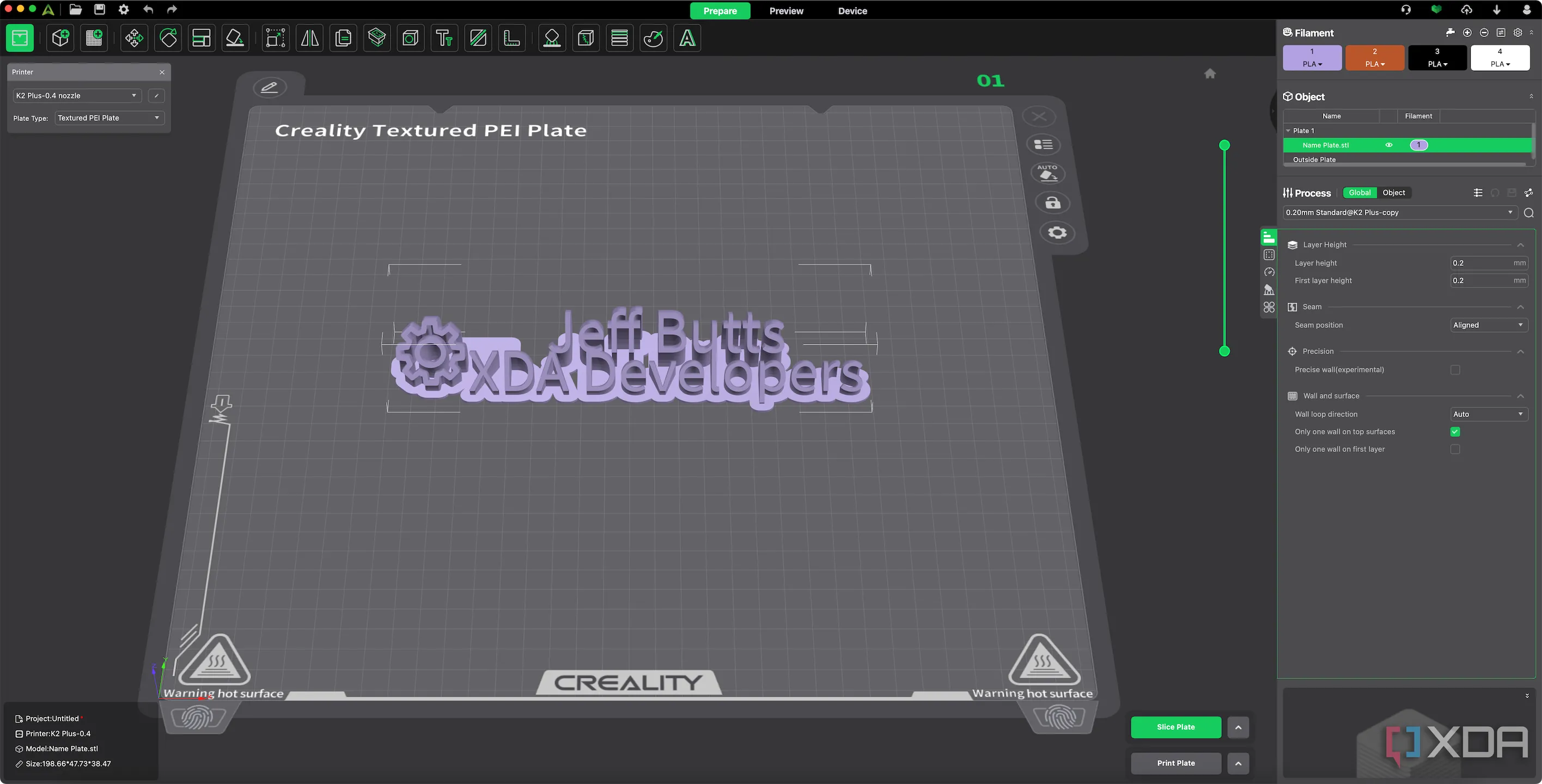Screen dimensions: 1542x784
Task: Open the Speed settings gauge tab
Action: tap(1269, 272)
